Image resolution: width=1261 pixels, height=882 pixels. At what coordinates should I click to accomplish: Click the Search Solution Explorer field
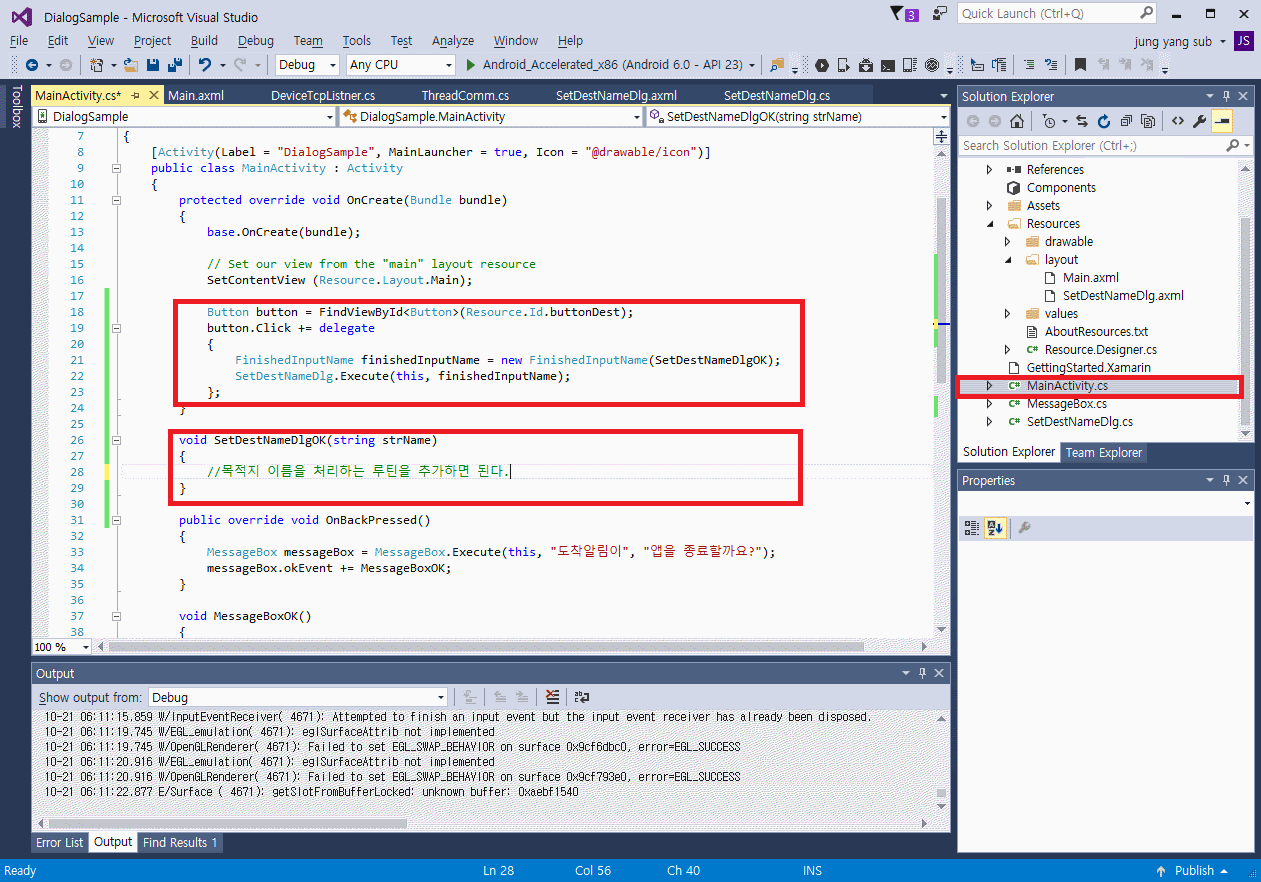[x=1105, y=145]
